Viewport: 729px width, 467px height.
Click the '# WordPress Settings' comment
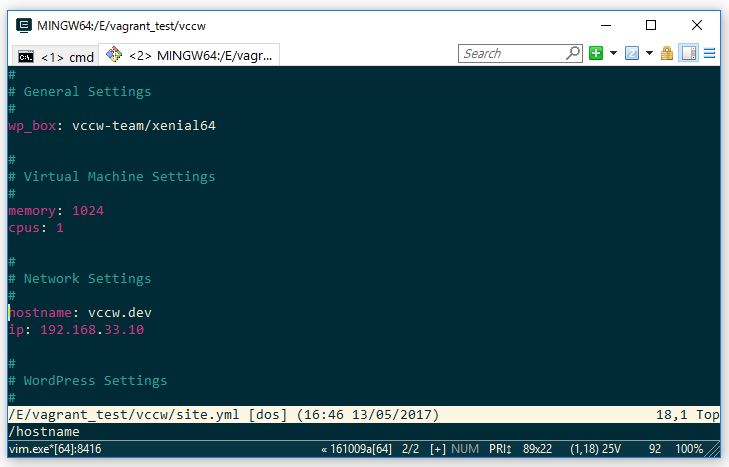click(87, 381)
